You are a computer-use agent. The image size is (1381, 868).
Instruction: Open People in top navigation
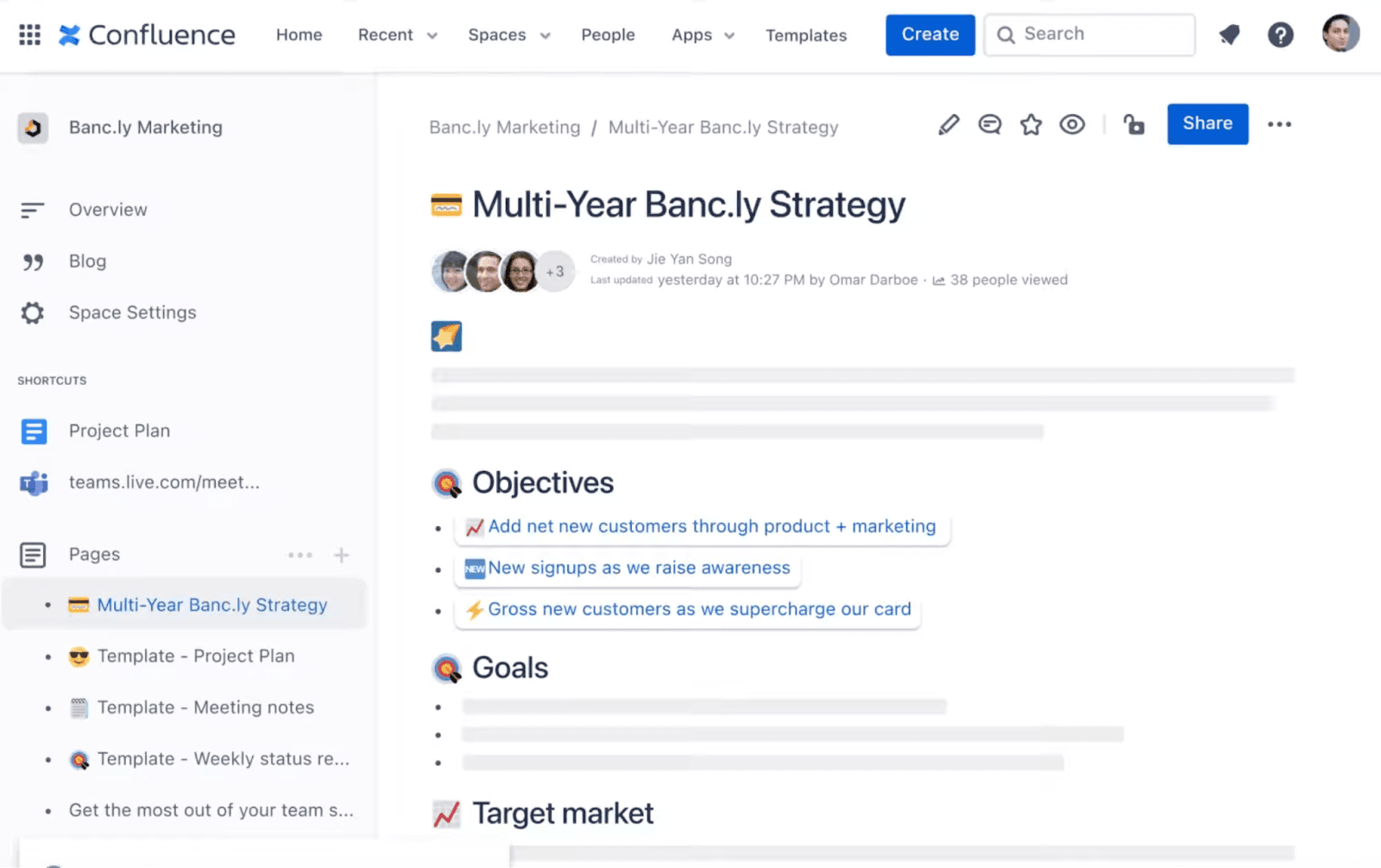click(x=608, y=35)
